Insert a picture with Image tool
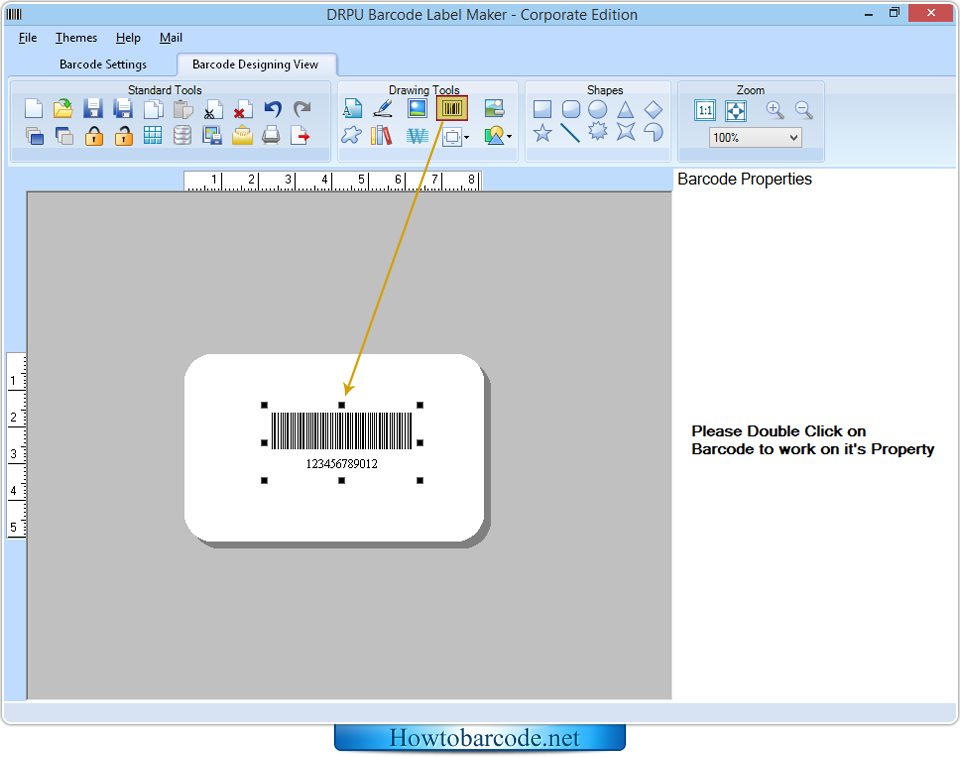Screen dimensions: 960x757 pyautogui.click(x=417, y=109)
